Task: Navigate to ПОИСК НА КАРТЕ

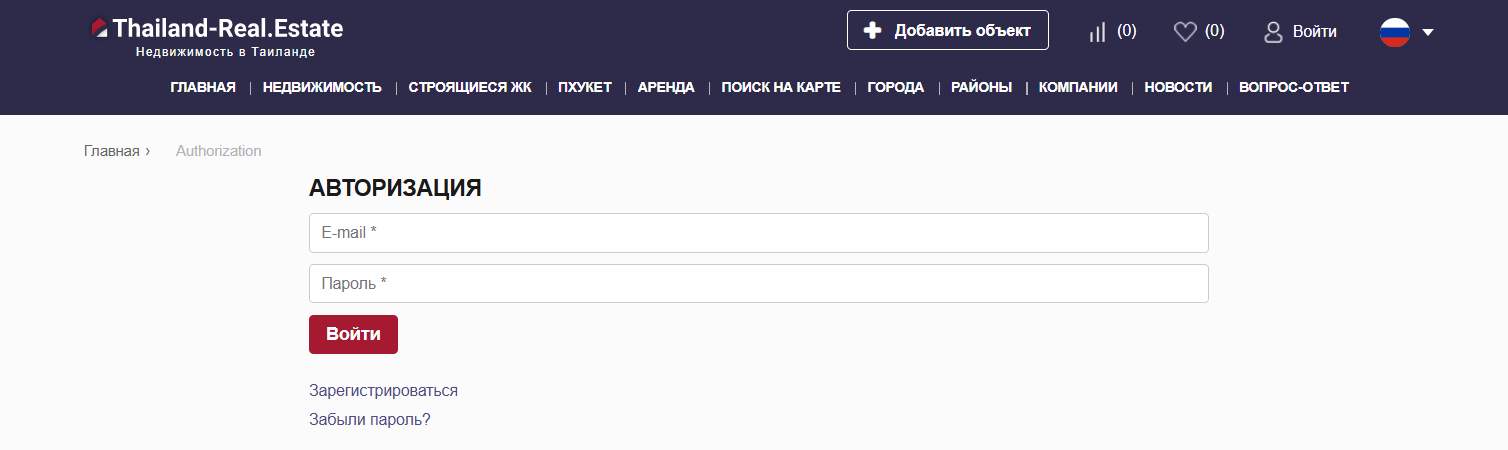Action: [x=781, y=88]
